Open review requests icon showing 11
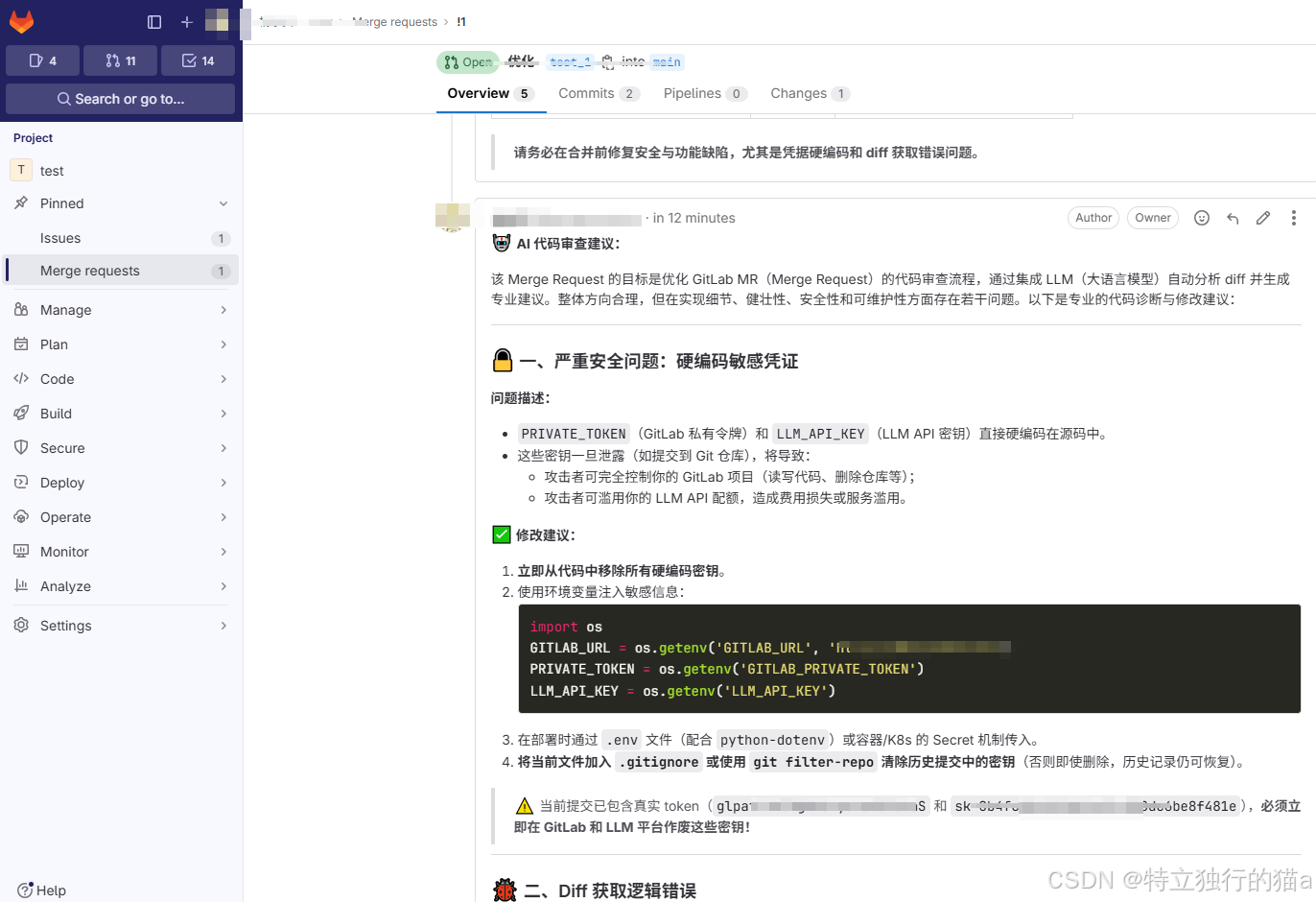The image size is (1316, 902). [120, 59]
